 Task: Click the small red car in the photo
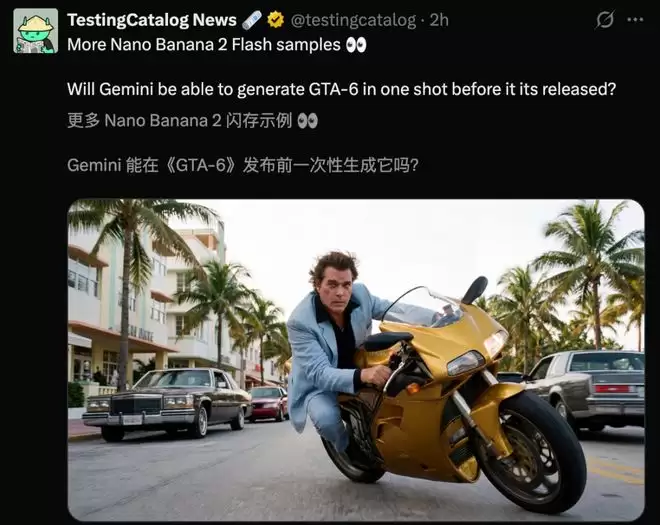[x=269, y=403]
